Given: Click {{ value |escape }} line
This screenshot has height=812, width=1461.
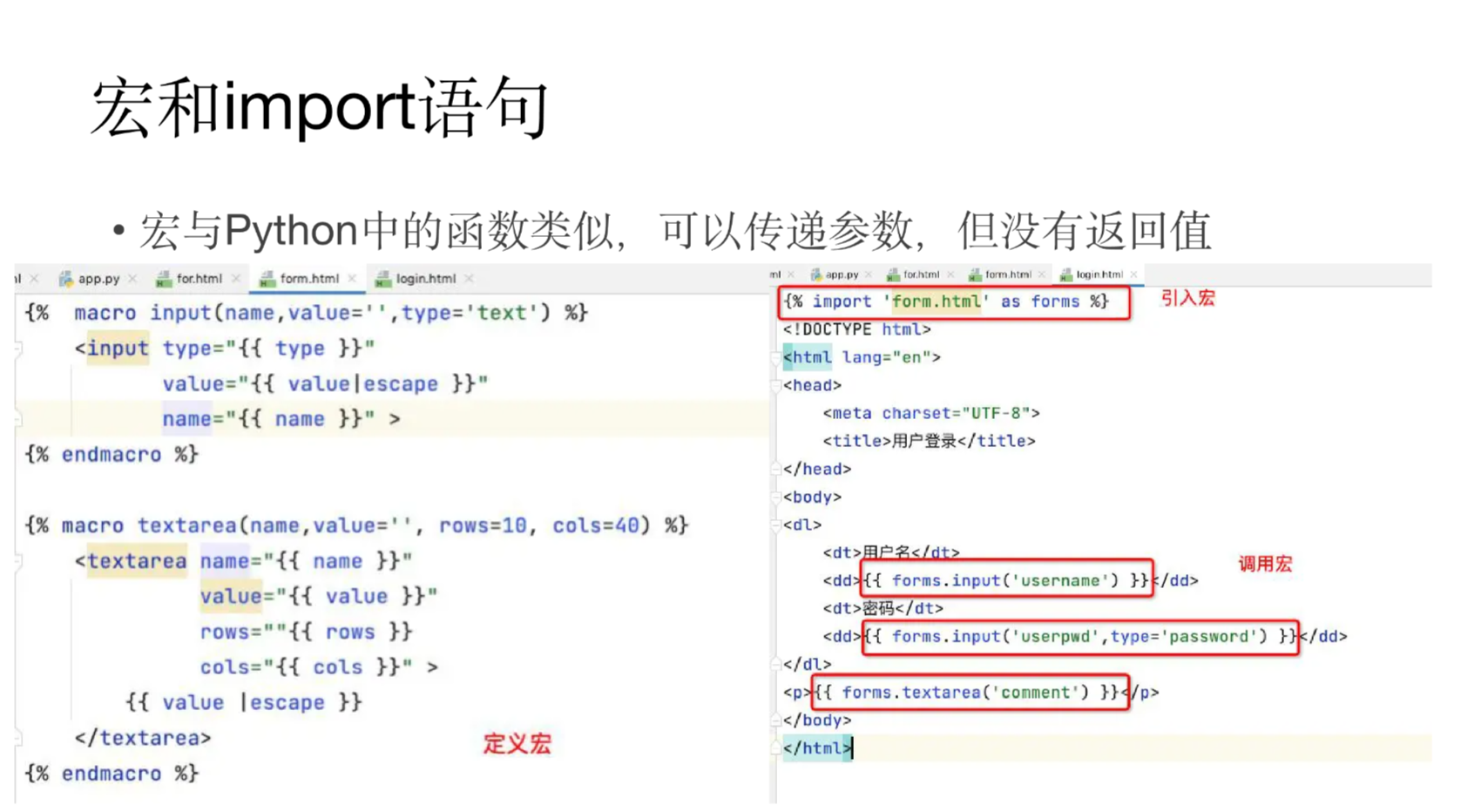Looking at the screenshot, I should (x=243, y=702).
